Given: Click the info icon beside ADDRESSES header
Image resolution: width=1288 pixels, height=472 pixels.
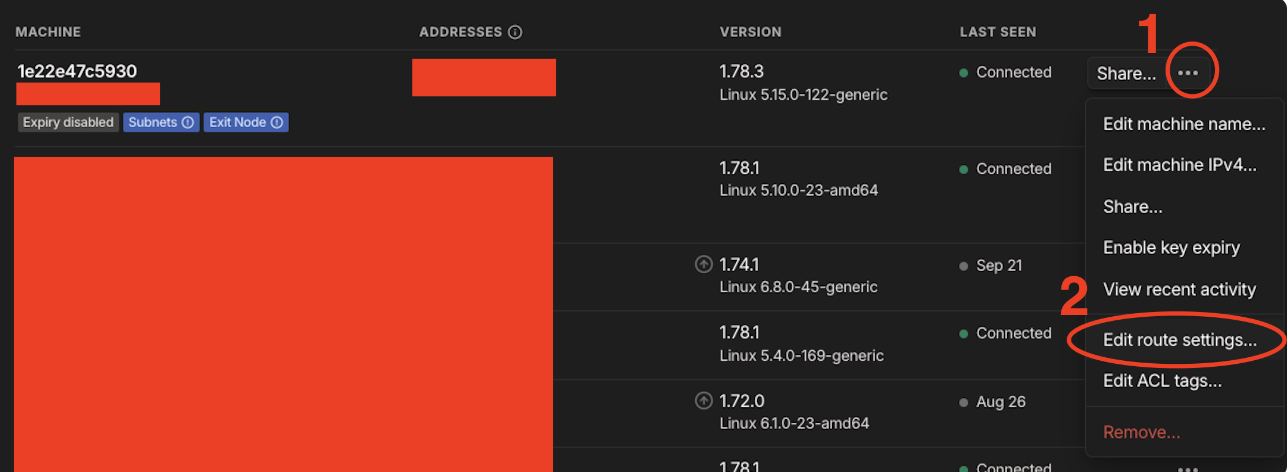Looking at the screenshot, I should (x=515, y=32).
